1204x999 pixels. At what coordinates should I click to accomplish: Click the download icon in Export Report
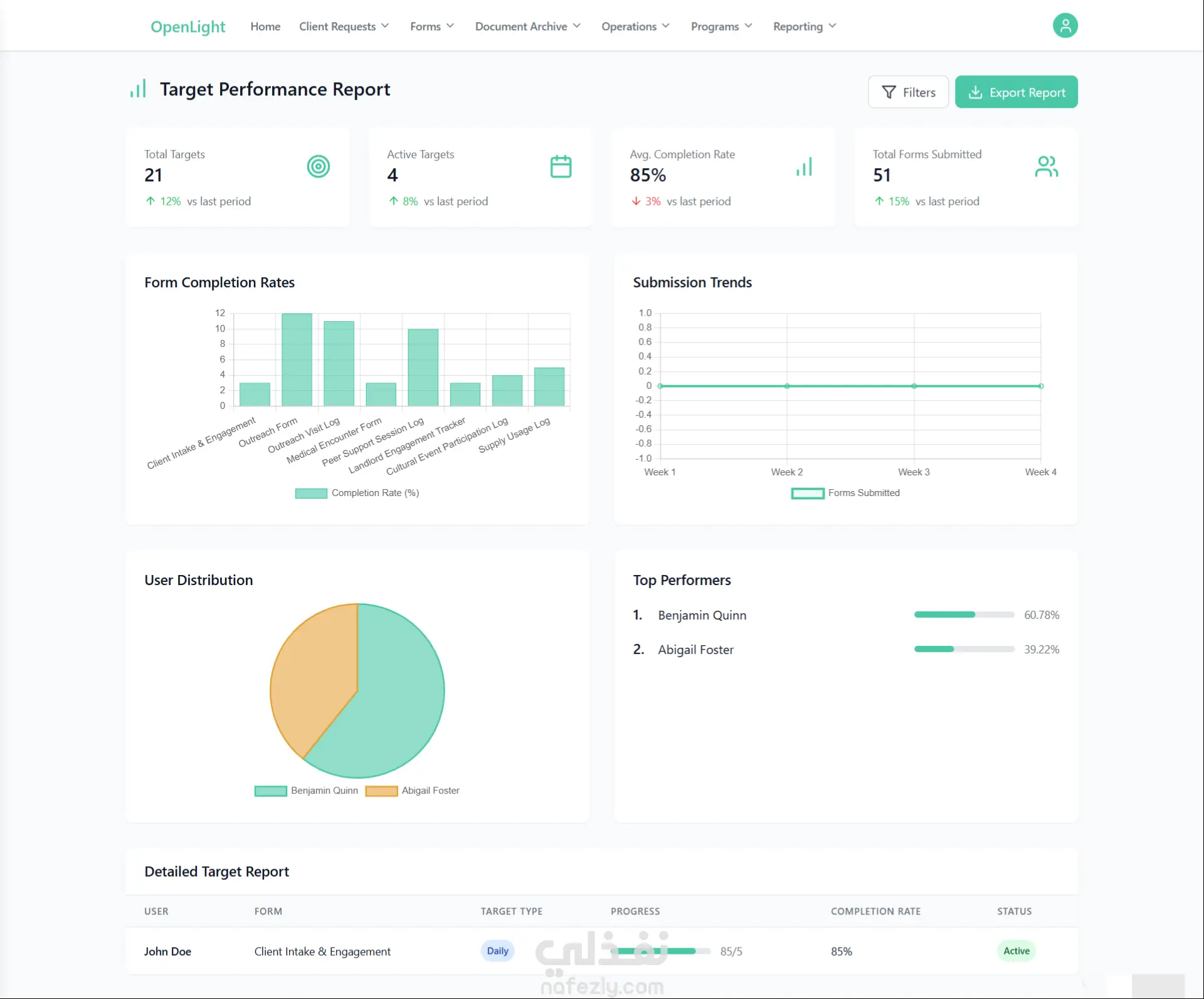pyautogui.click(x=975, y=92)
